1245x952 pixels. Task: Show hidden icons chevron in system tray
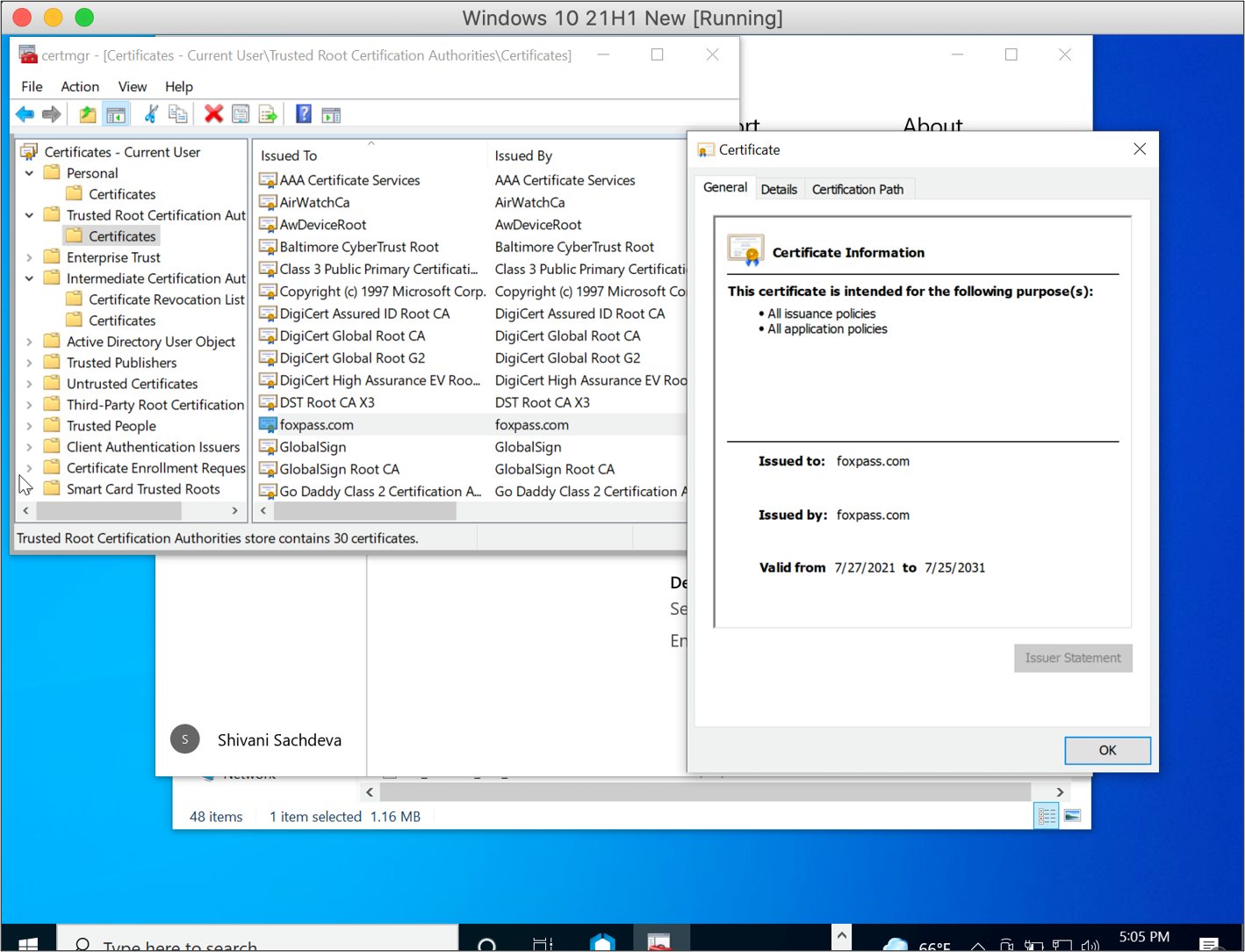pos(977,946)
